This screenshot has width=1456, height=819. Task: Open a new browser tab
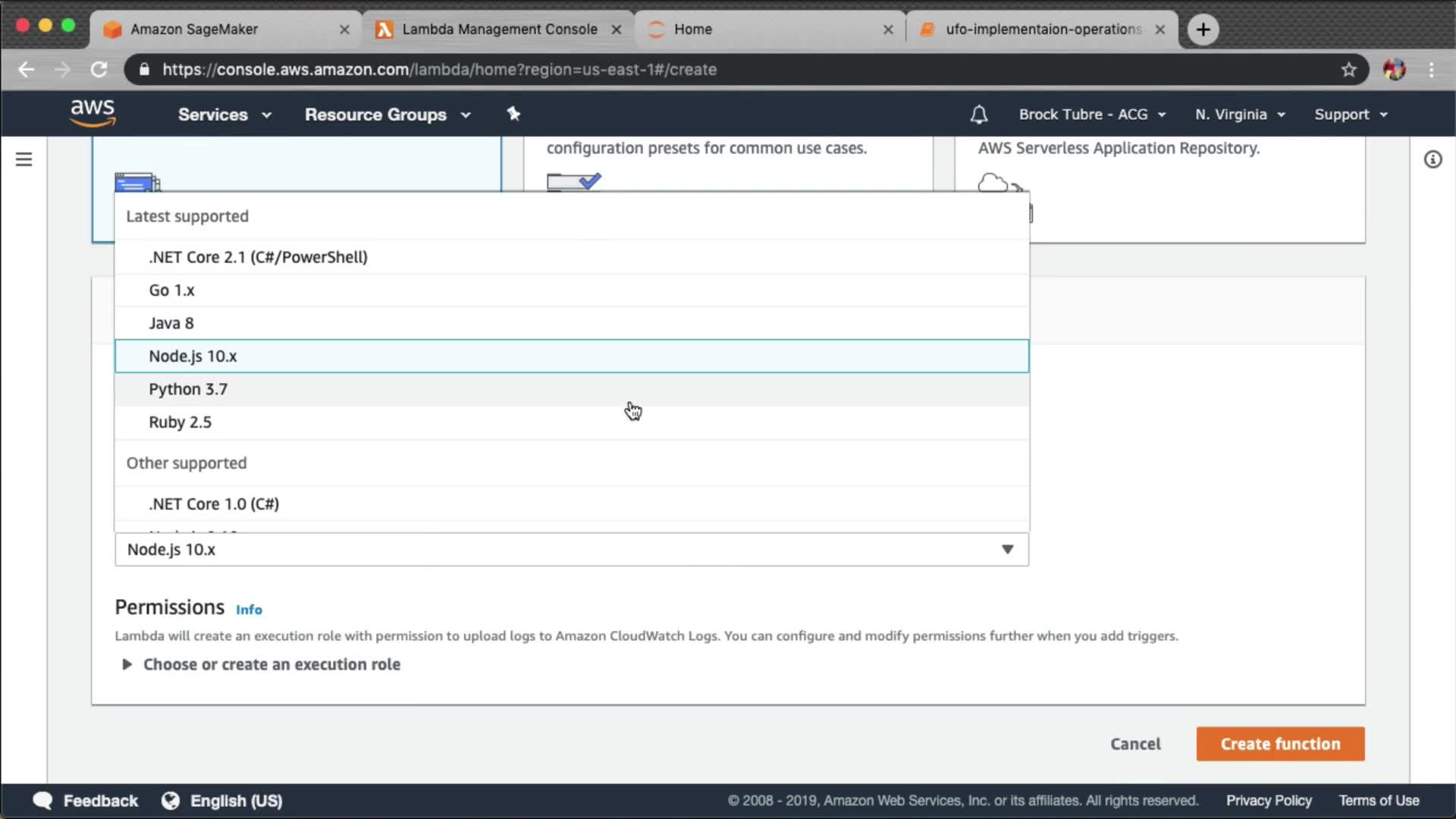[x=1203, y=30]
